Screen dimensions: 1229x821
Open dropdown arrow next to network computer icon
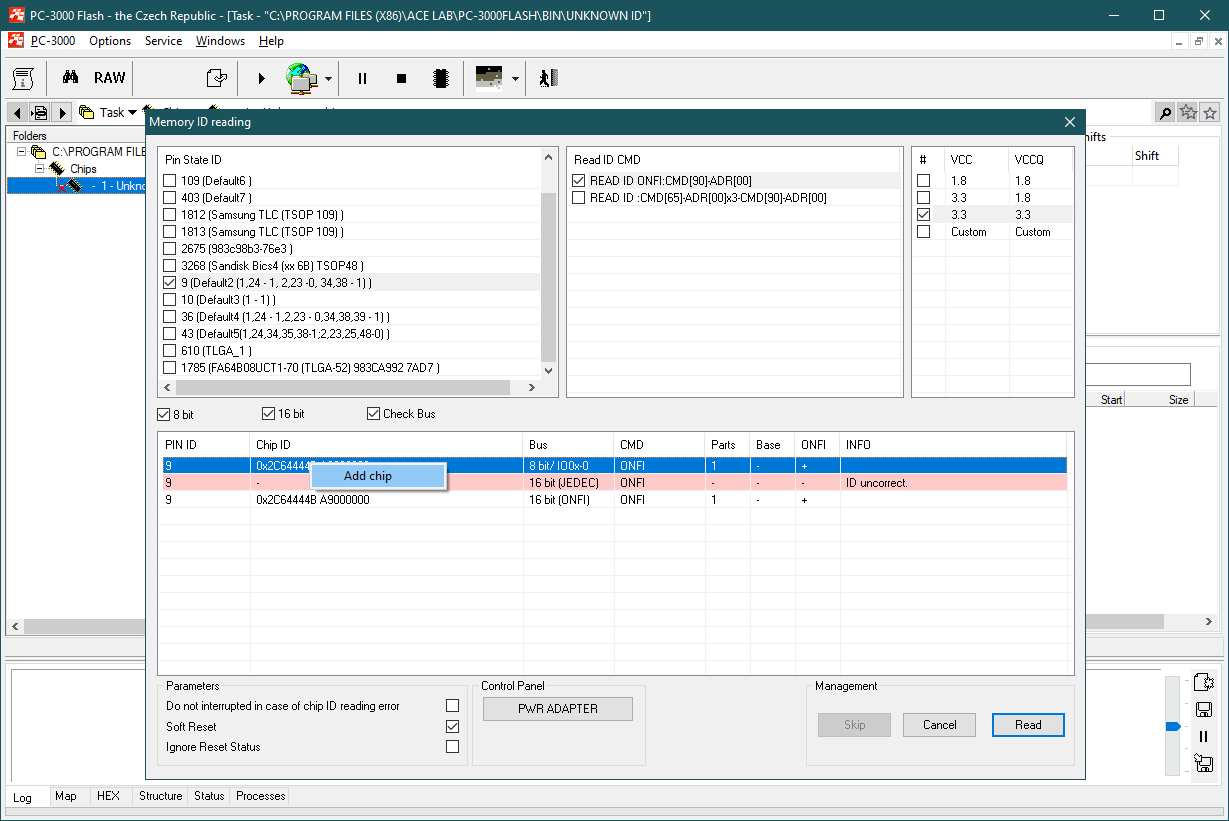click(328, 78)
